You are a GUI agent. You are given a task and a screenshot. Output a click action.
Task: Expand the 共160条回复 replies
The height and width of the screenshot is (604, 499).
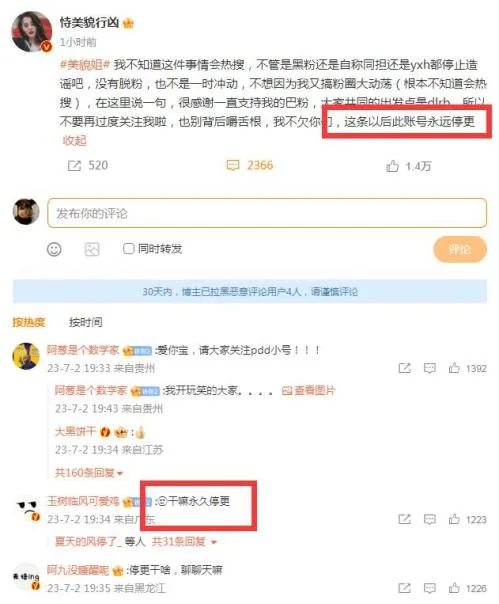pos(89,473)
